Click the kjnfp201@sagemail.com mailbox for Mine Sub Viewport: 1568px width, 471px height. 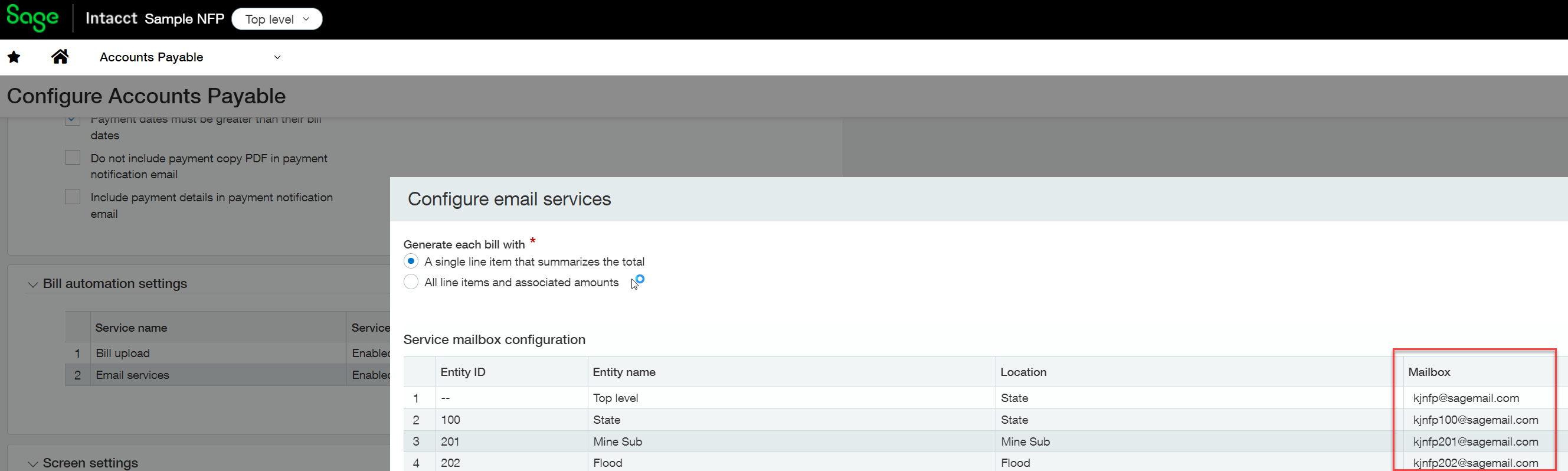(1475, 442)
